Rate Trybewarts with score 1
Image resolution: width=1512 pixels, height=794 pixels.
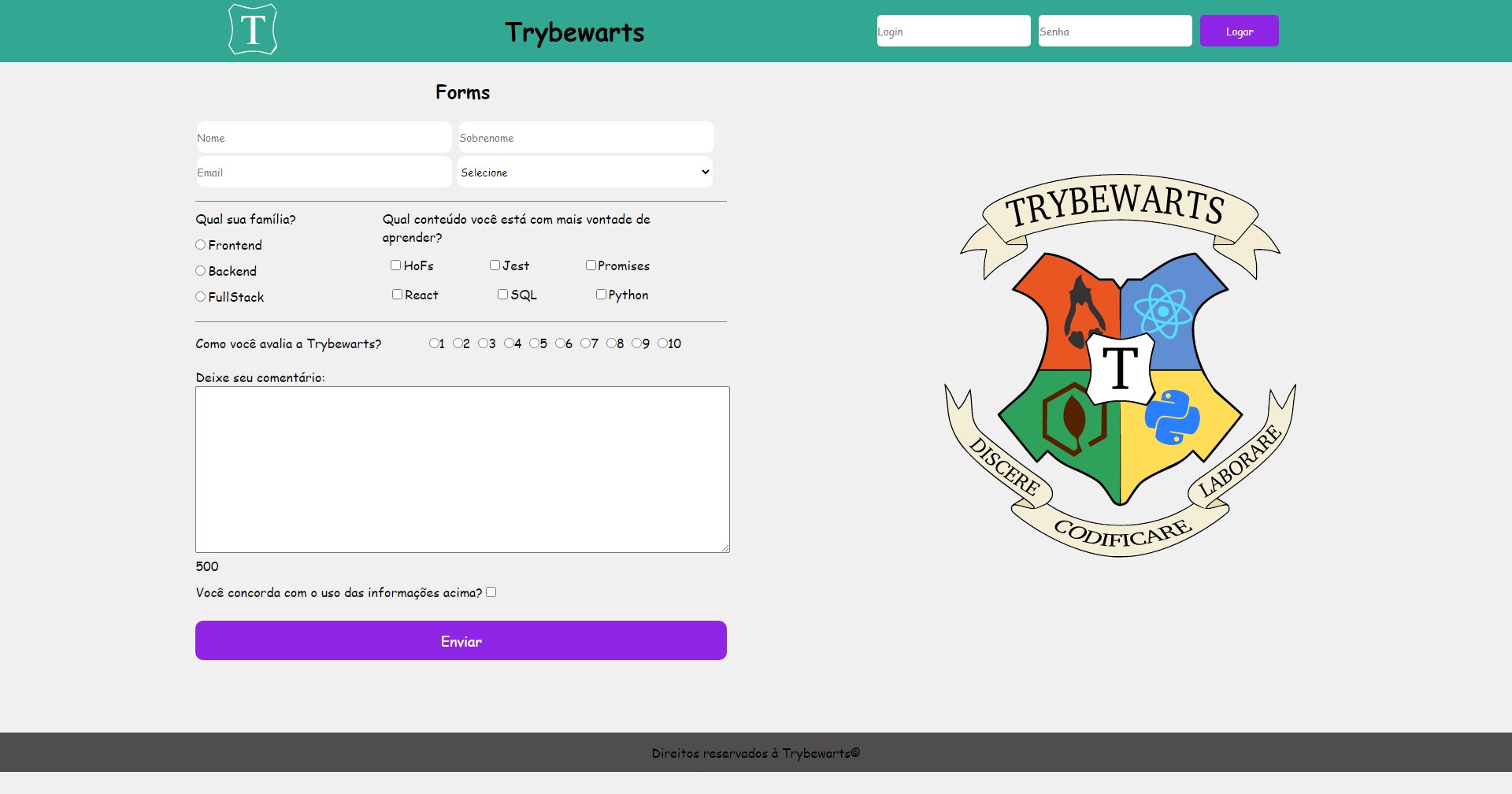434,343
